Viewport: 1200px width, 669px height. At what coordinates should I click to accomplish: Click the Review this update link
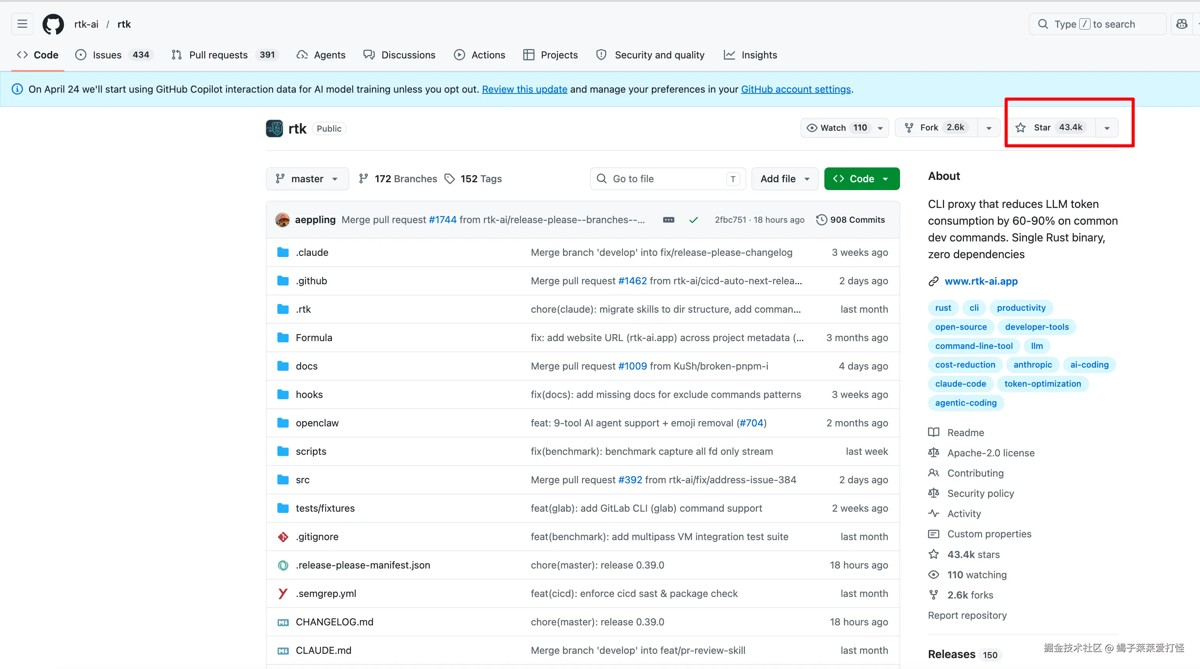524,89
